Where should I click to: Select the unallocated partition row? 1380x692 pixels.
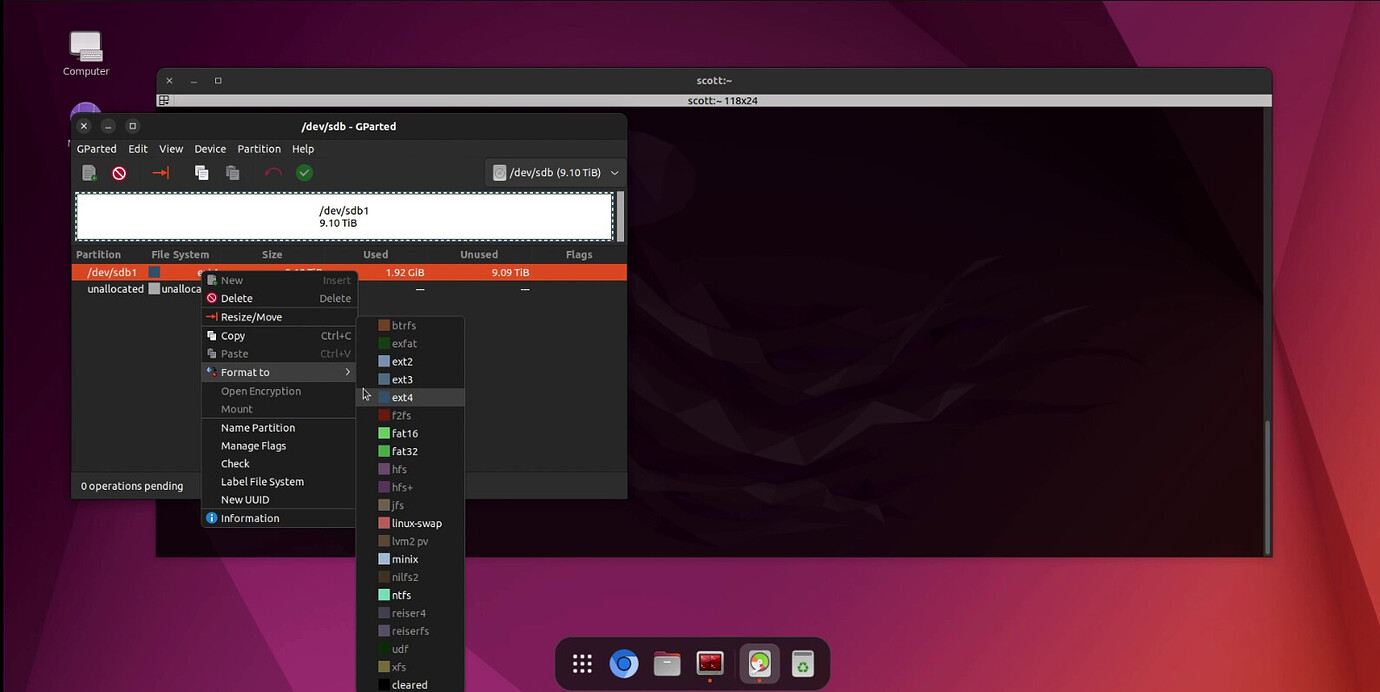click(x=115, y=289)
